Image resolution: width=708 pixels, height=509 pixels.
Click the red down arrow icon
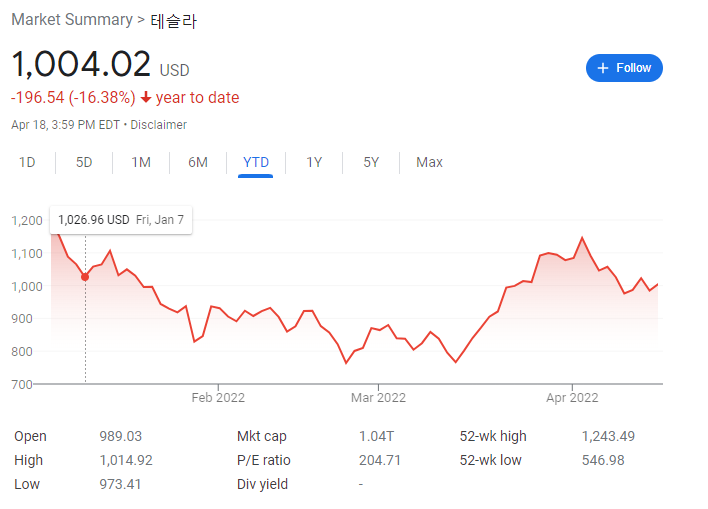coord(145,97)
